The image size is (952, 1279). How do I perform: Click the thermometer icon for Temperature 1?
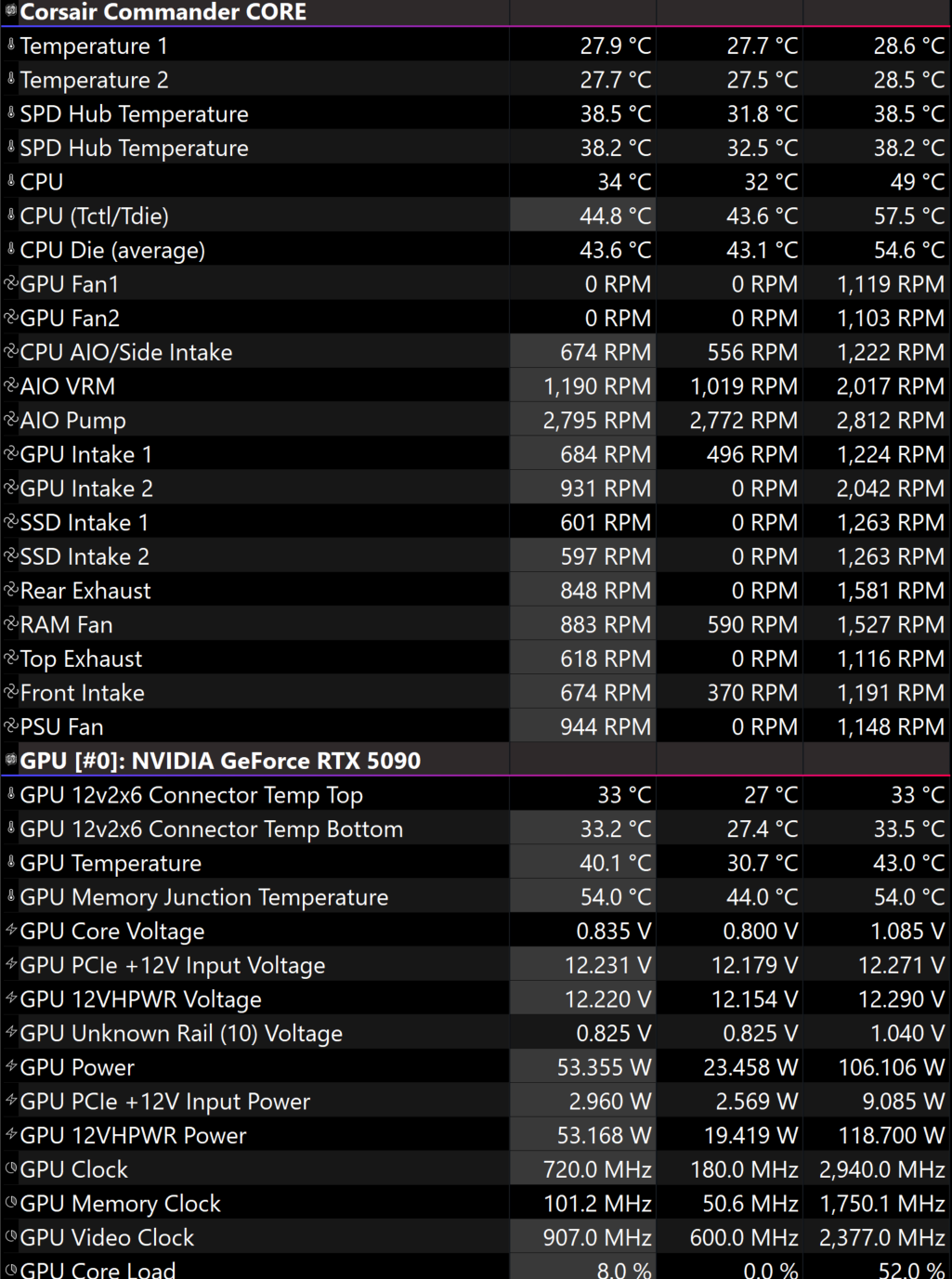pos(11,46)
